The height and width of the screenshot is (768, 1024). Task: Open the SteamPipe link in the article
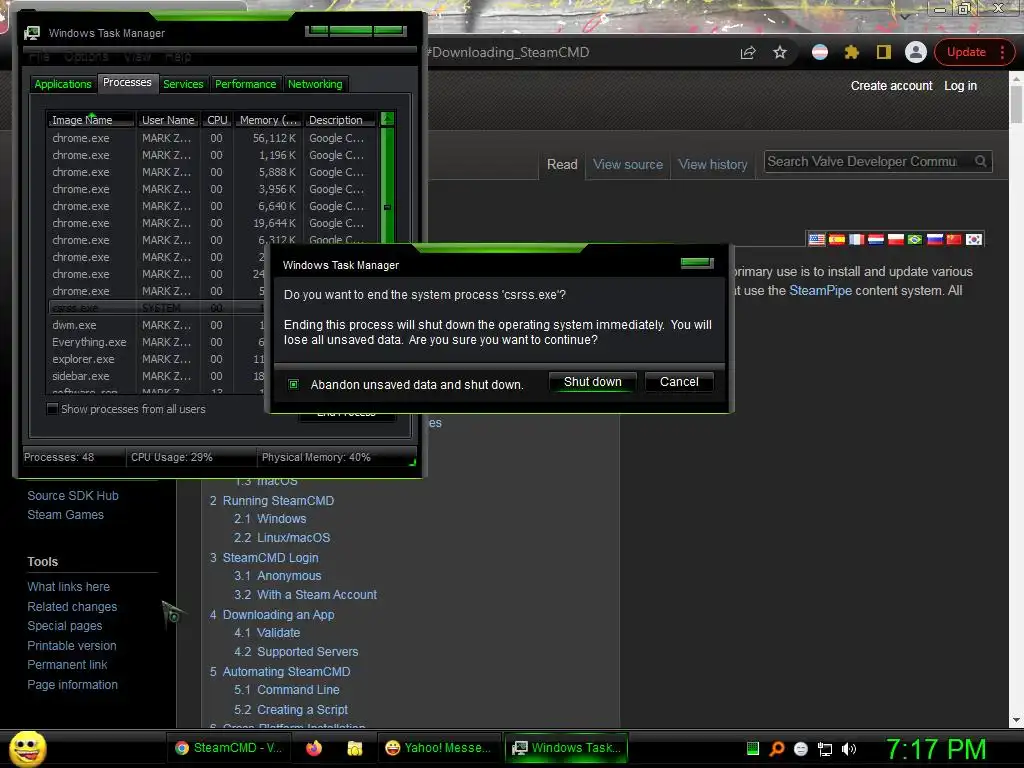coord(820,291)
